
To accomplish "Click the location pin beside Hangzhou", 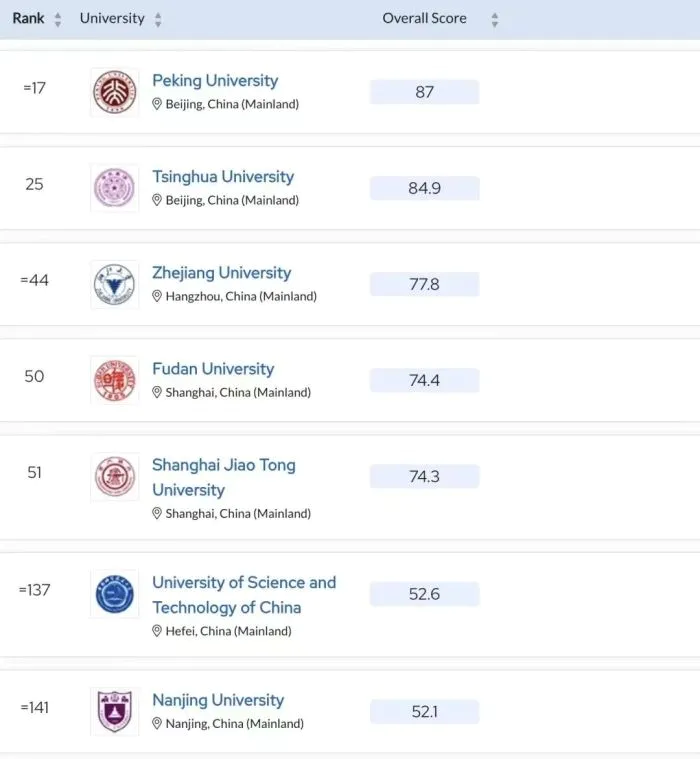I will pyautogui.click(x=157, y=296).
